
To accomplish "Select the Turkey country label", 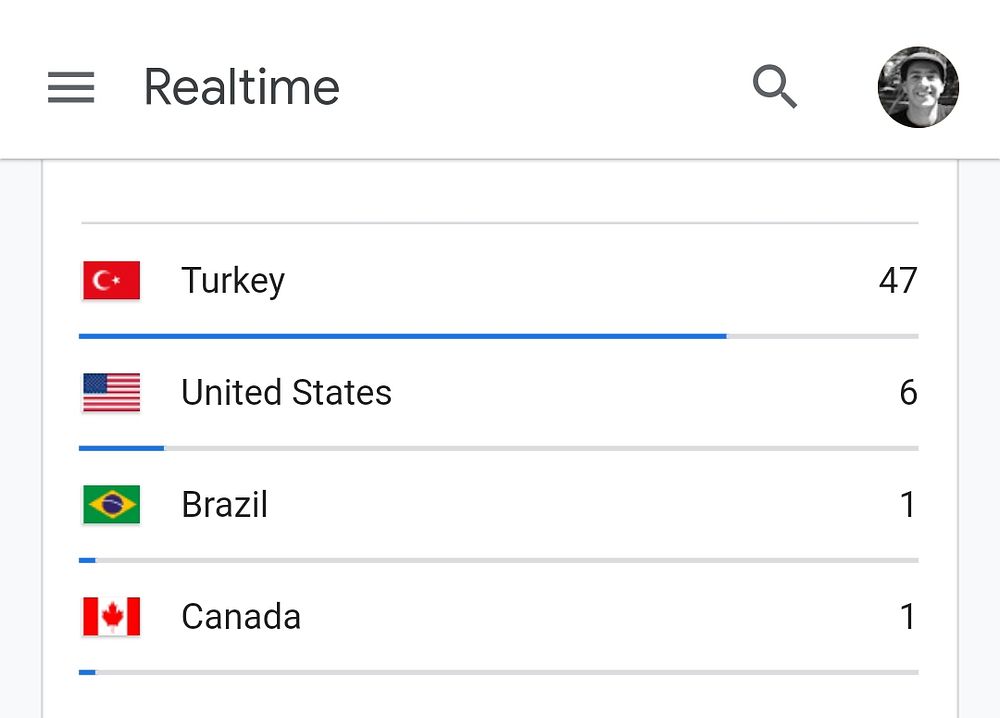I will (x=233, y=281).
